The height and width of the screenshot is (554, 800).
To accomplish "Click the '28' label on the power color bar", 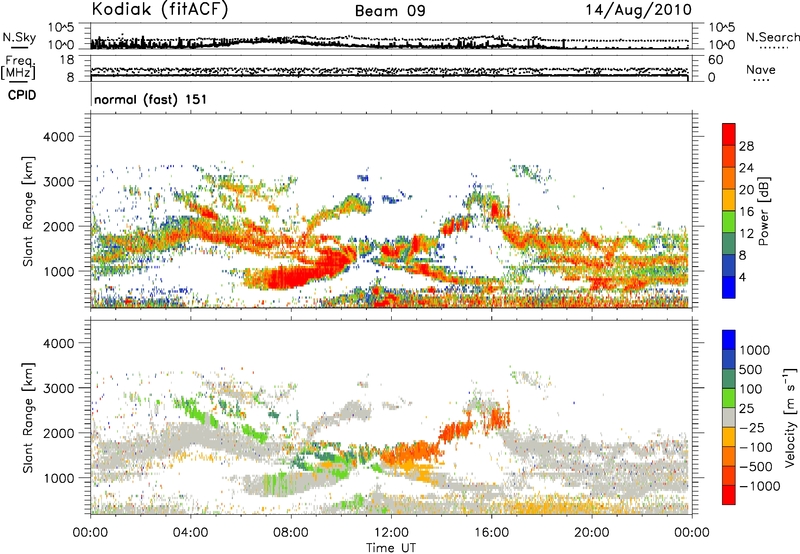I will tap(746, 146).
